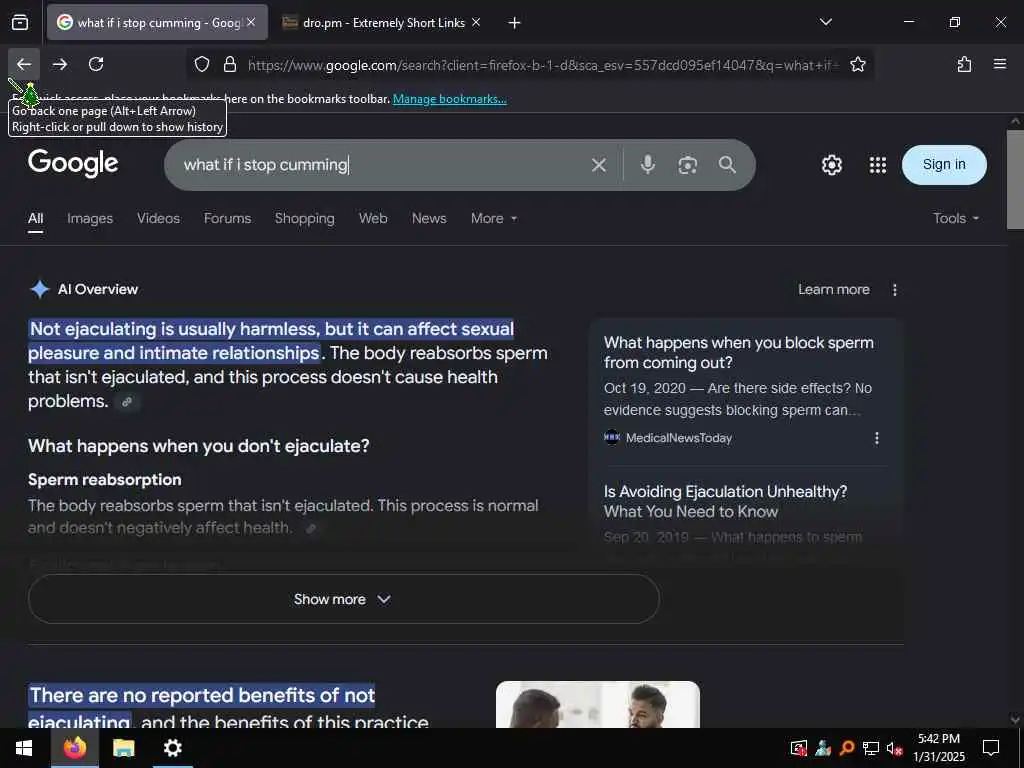This screenshot has width=1024, height=768.
Task: Open Google quick settings gear
Action: [831, 165]
